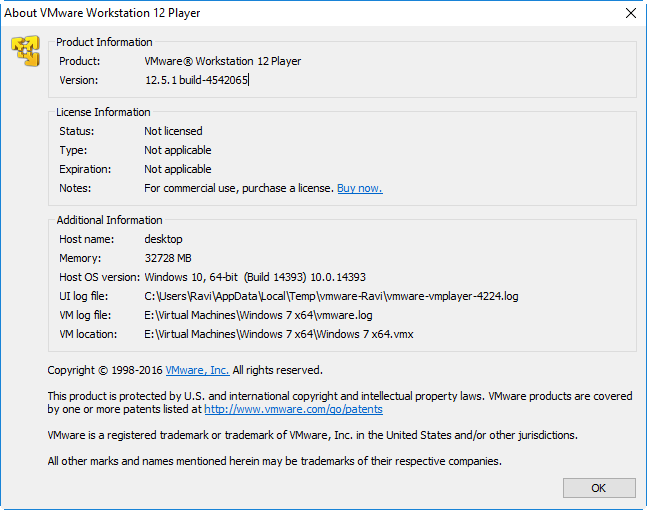Open the VMware, Inc. link
This screenshot has height=510, width=647.
(x=197, y=370)
